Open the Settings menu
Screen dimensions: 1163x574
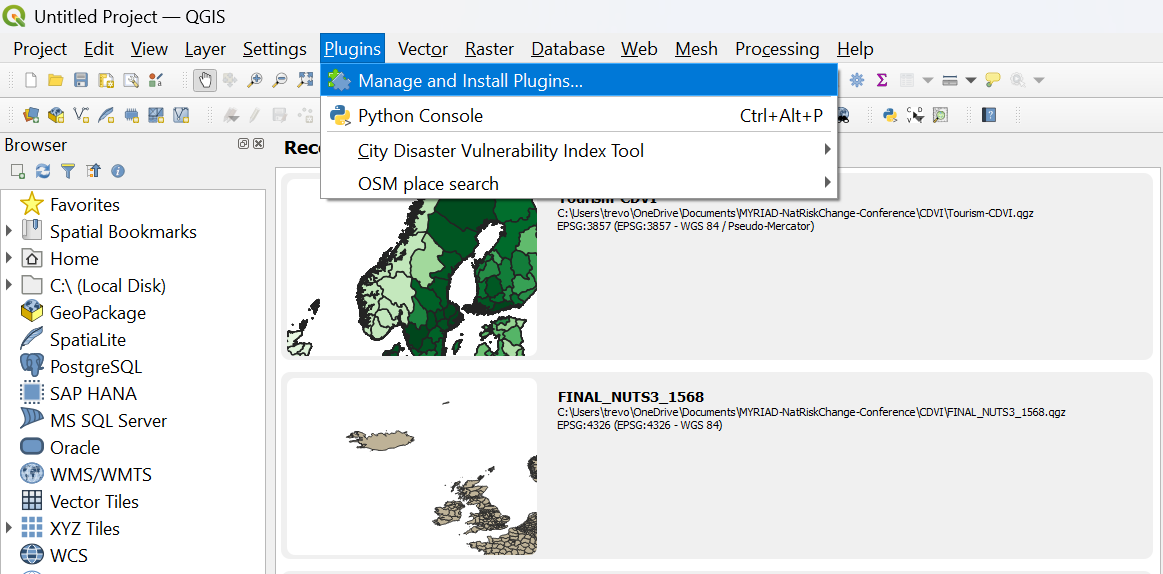coord(274,49)
